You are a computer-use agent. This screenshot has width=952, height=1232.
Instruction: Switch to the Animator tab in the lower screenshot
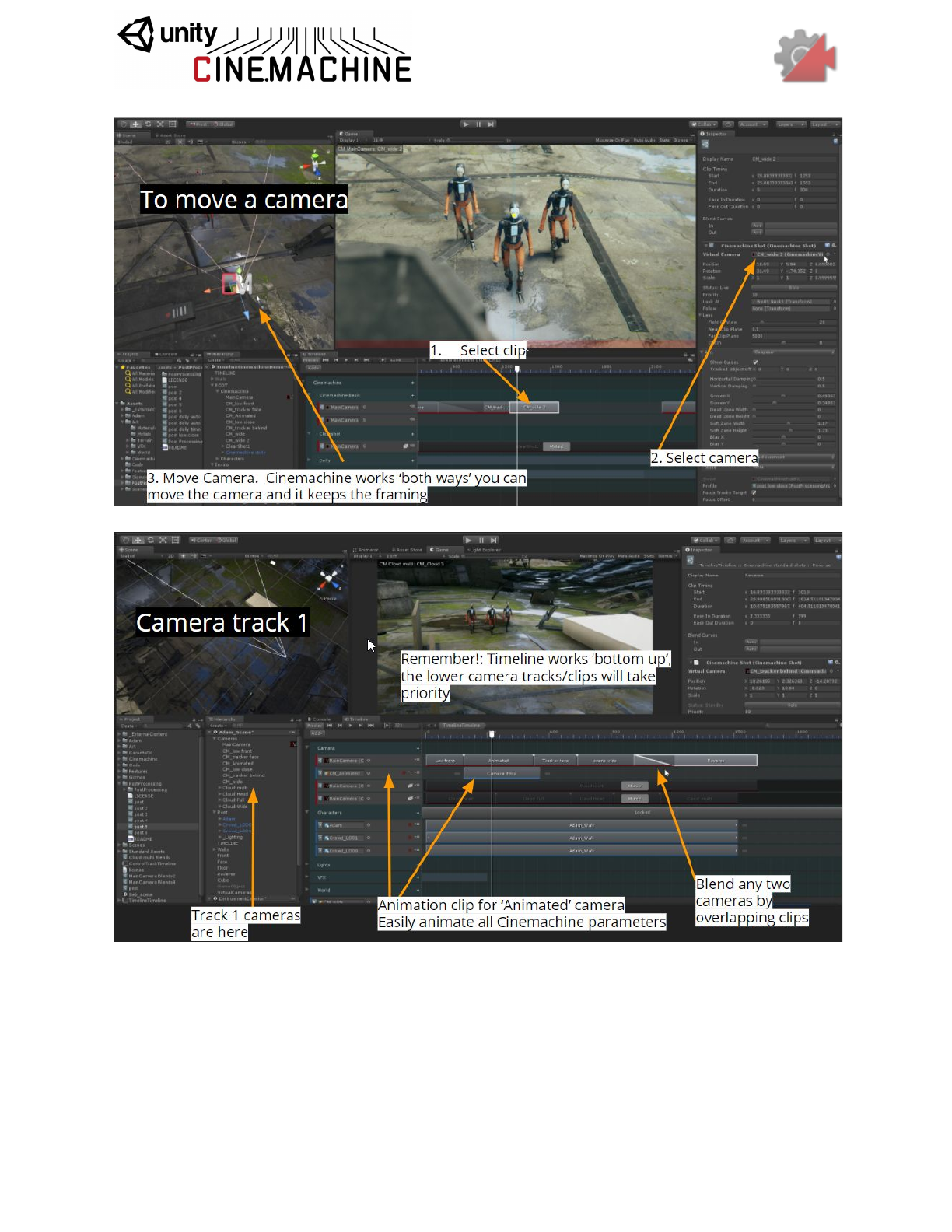(367, 550)
